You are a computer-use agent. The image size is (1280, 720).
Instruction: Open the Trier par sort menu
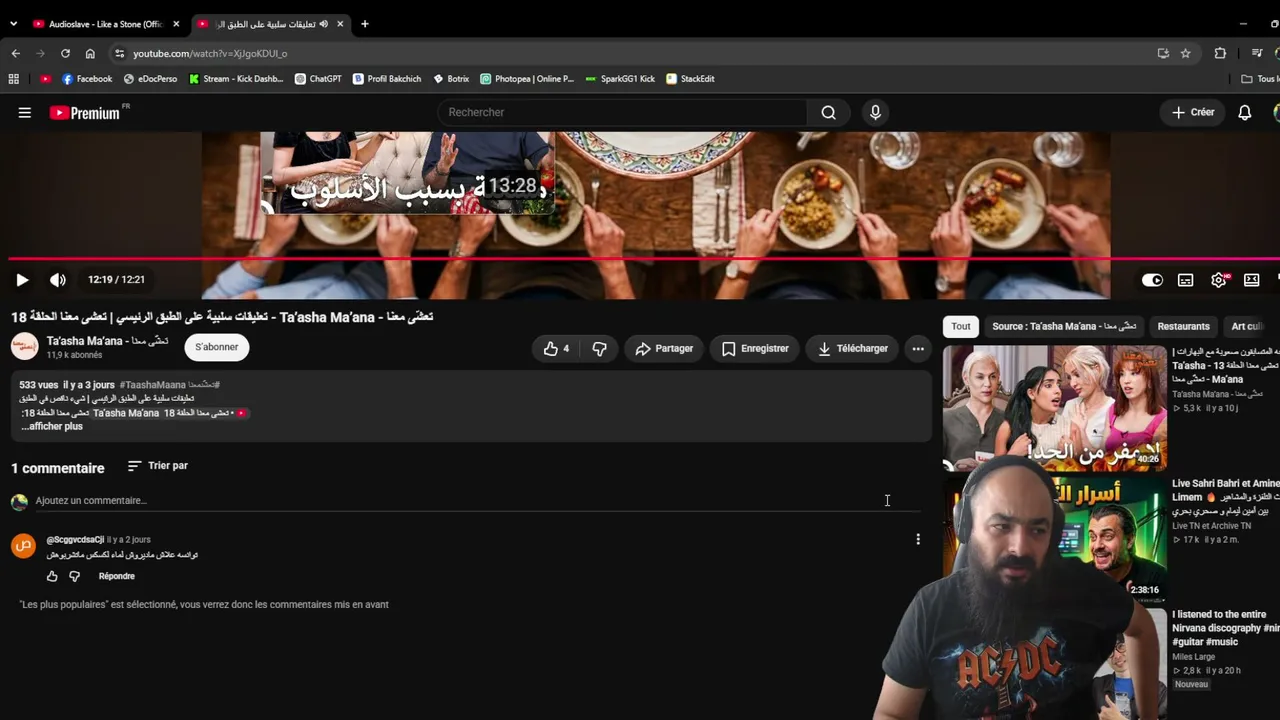[x=158, y=466]
